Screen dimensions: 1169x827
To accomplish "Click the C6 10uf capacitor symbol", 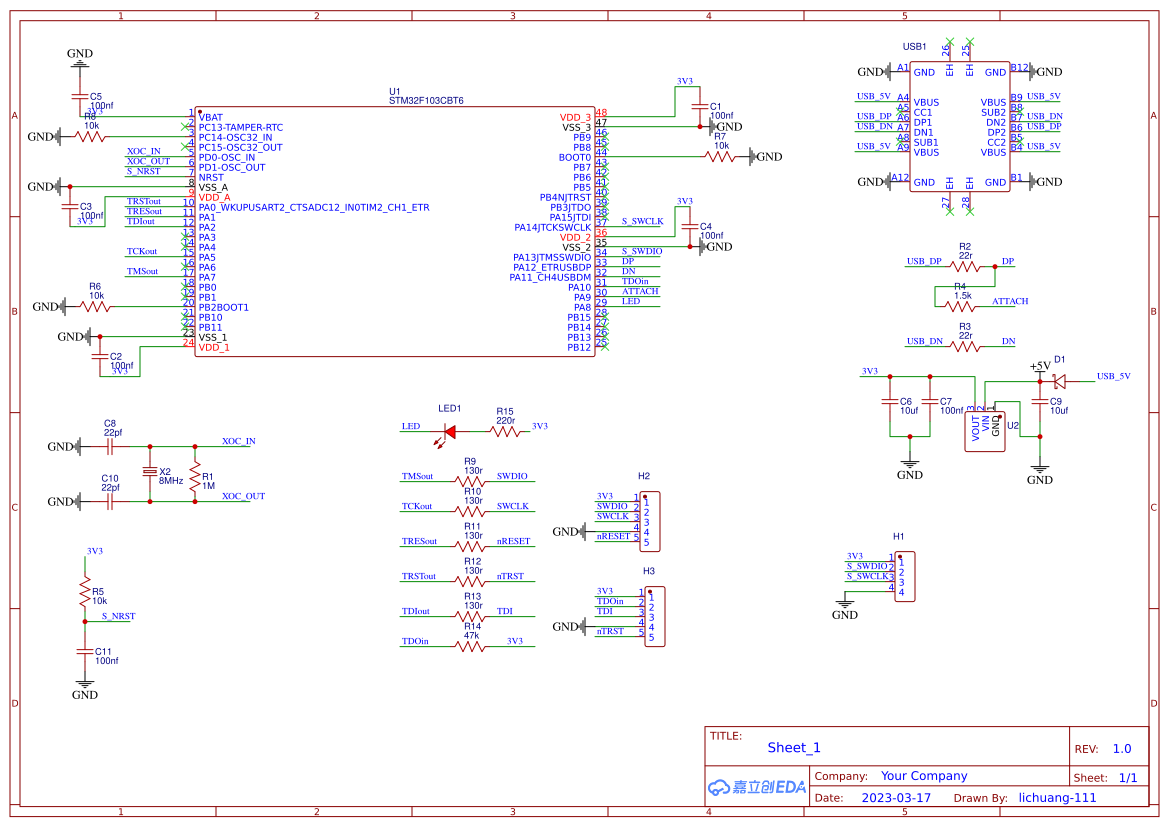I will coord(889,401).
